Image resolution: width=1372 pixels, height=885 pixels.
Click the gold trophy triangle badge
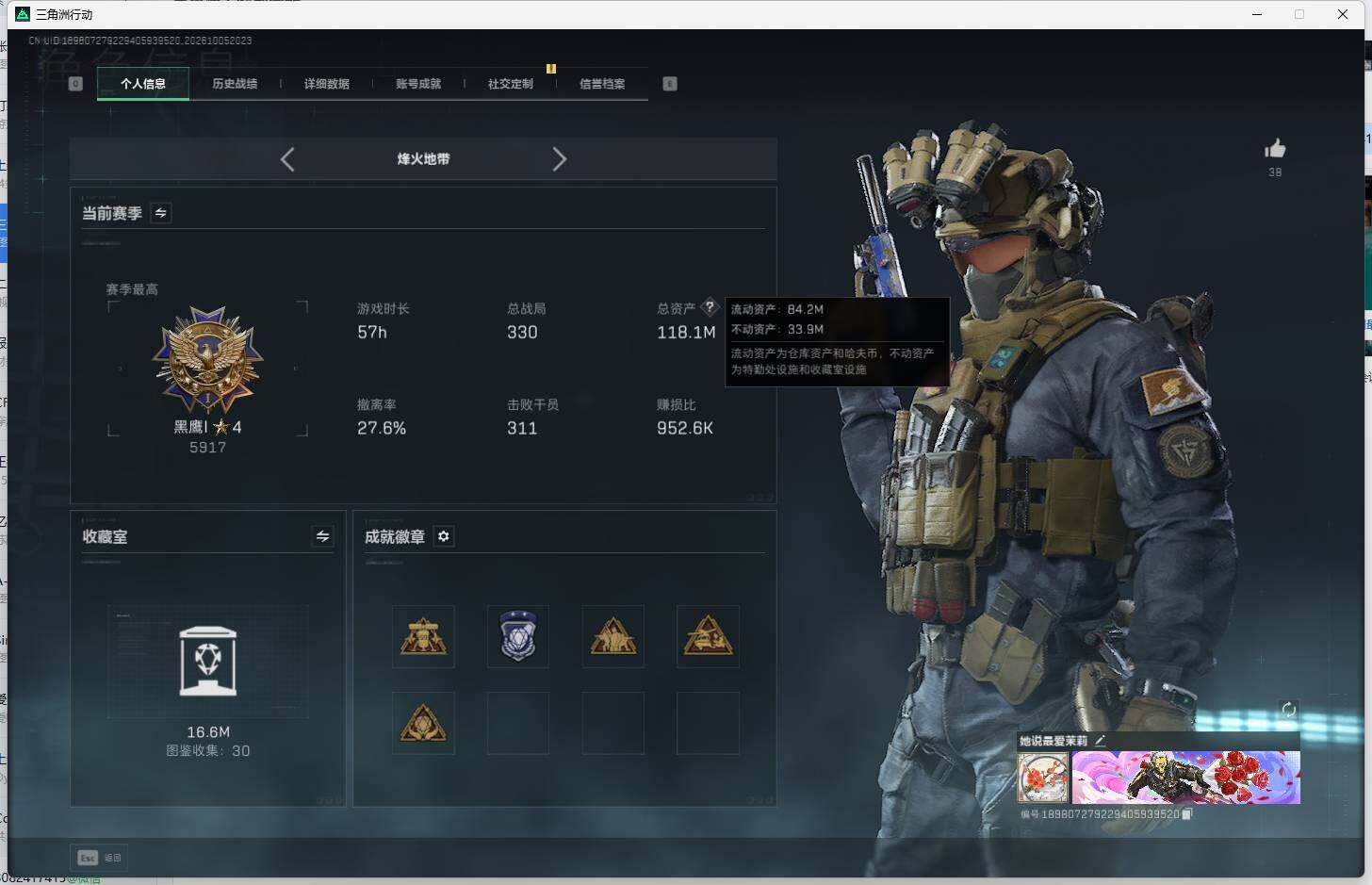point(423,636)
